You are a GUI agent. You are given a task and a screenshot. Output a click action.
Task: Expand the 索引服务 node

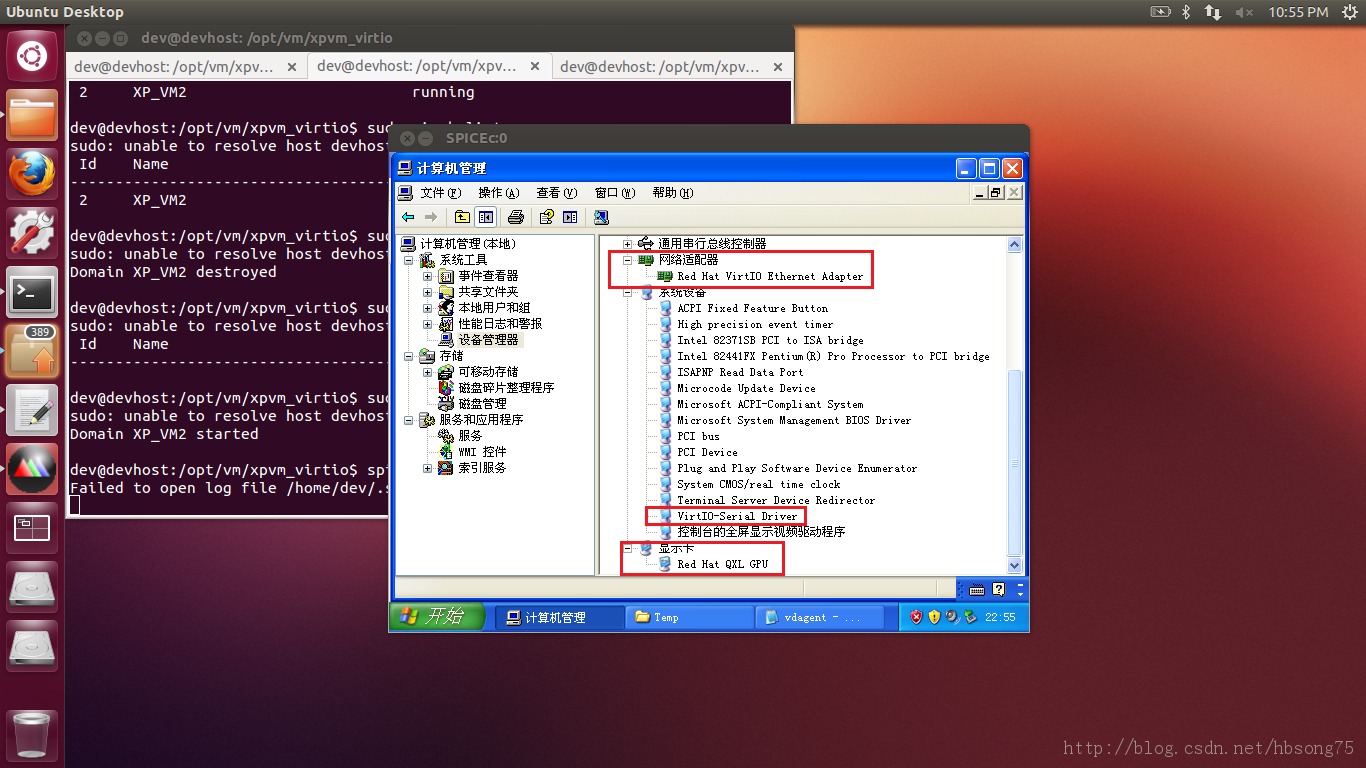(x=428, y=468)
